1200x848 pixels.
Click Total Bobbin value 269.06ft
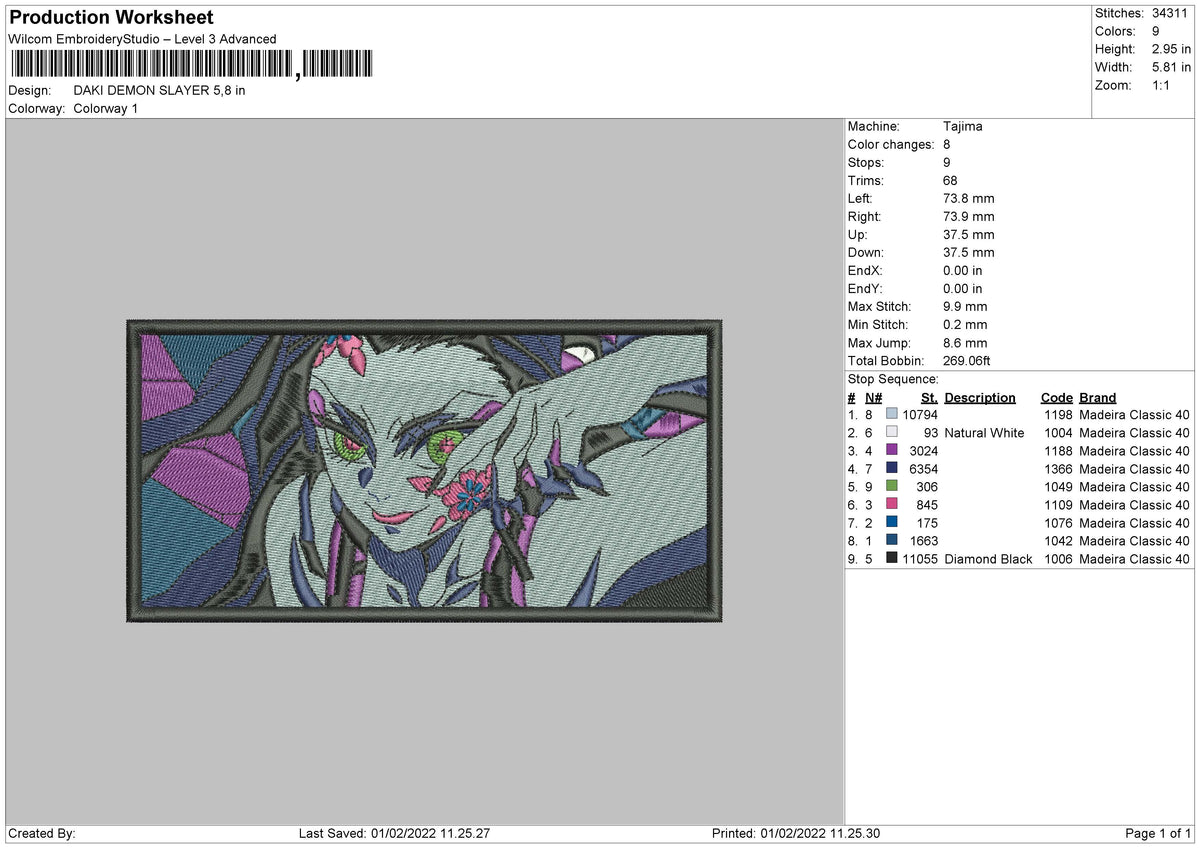[967, 360]
